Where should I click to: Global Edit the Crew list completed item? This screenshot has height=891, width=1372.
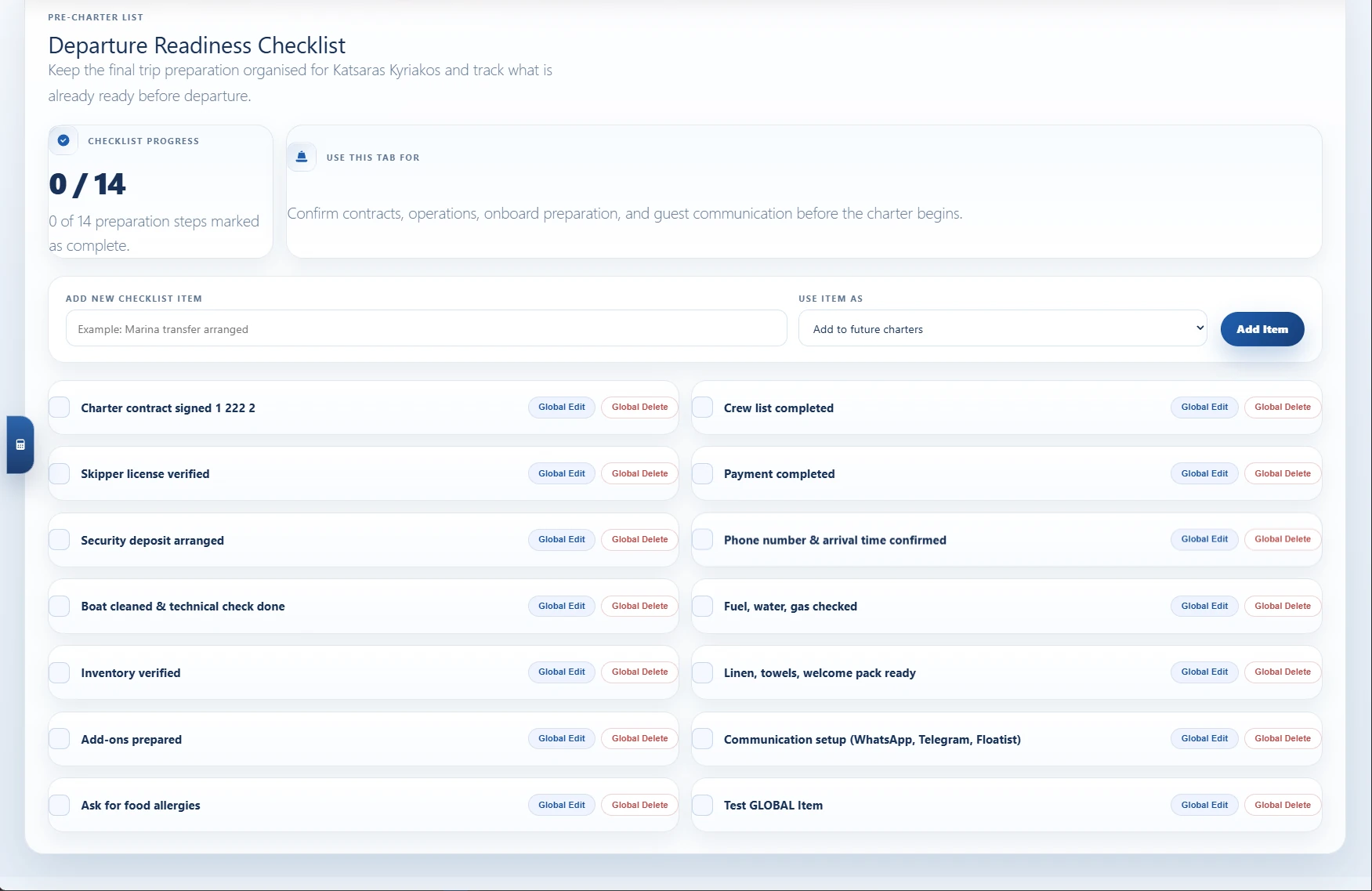1204,407
